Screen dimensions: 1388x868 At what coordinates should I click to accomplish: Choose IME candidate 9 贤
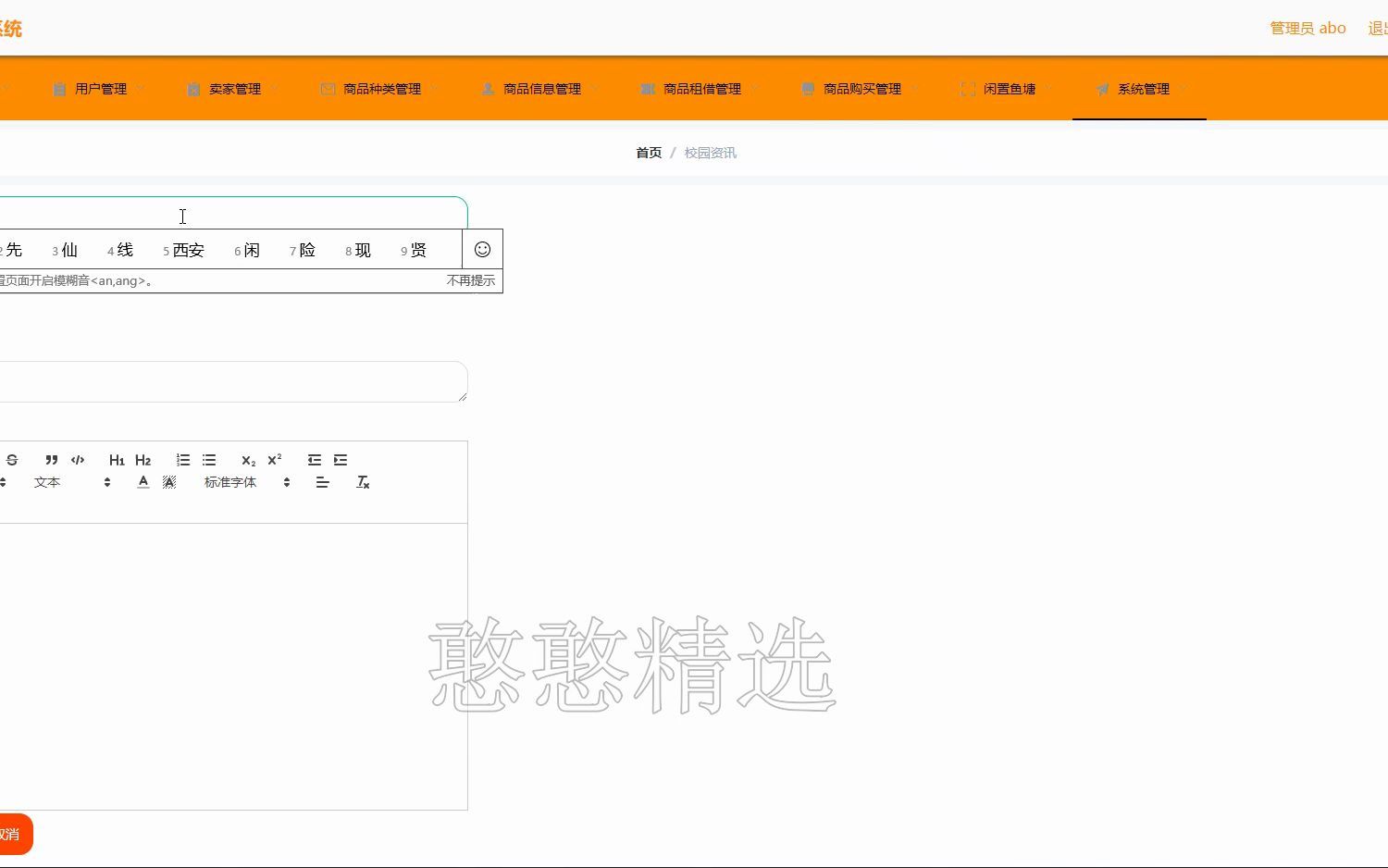414,250
